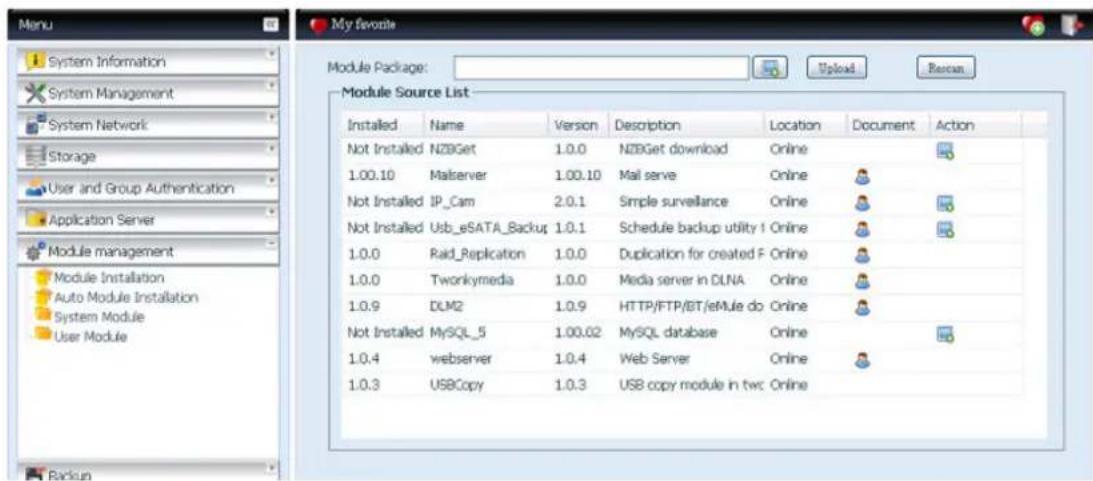Click the 'Web Server' description cell

pyautogui.click(x=654, y=359)
